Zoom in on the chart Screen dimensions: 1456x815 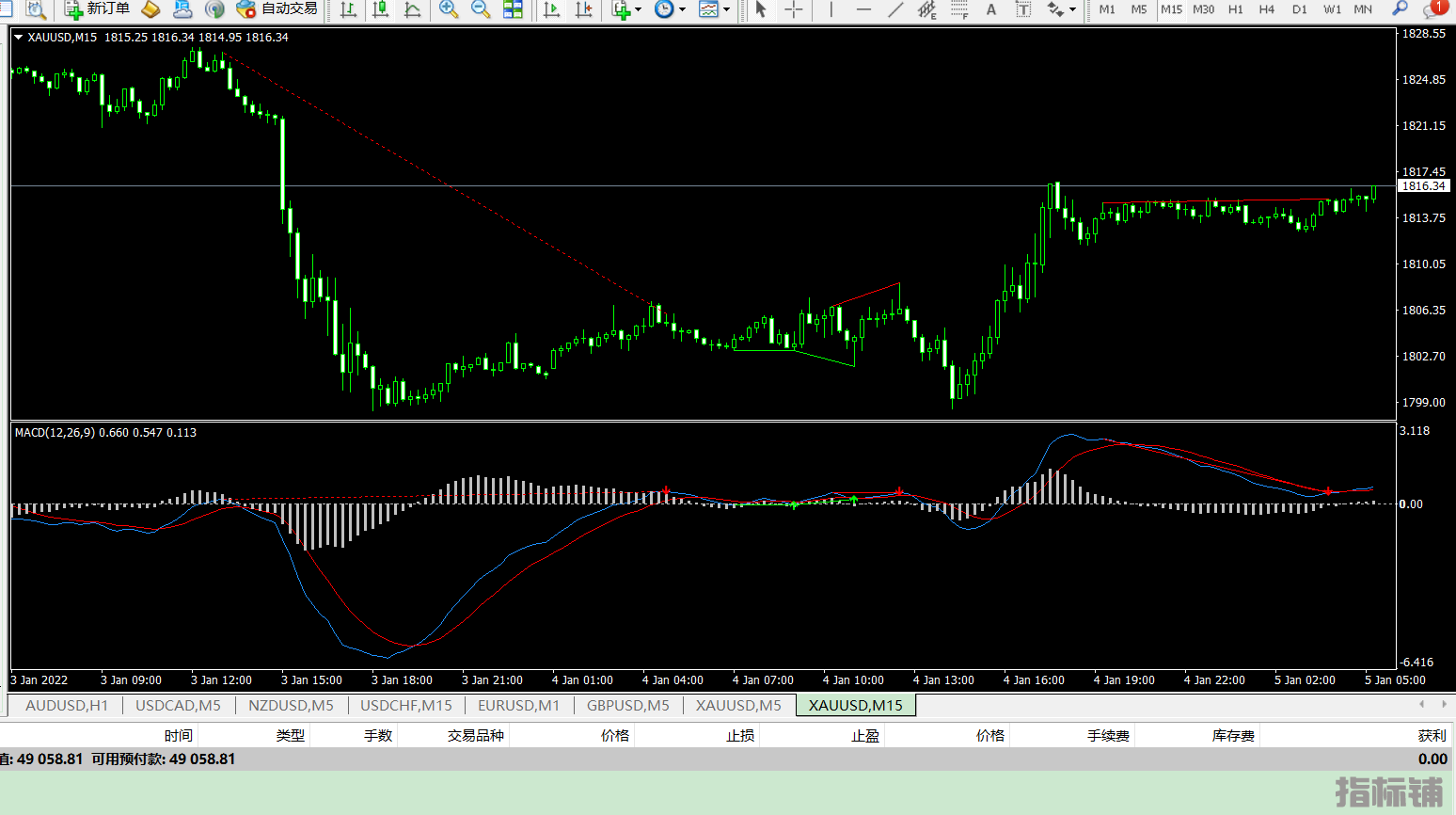click(x=449, y=9)
